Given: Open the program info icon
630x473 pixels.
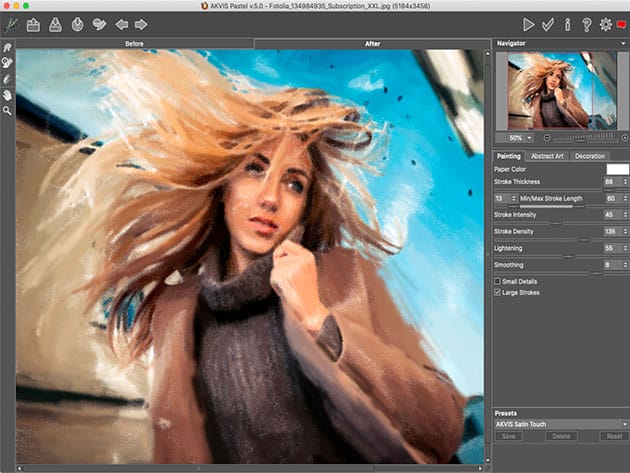Looking at the screenshot, I should (567, 24).
